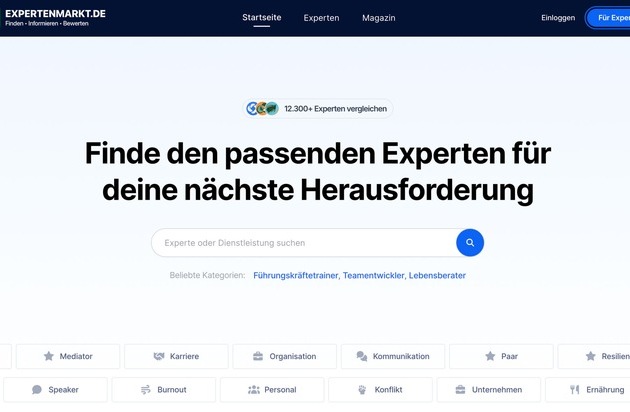Viewport: 630px width, 412px height.
Task: Click the handshake icon on Karriere chip
Action: click(x=158, y=356)
